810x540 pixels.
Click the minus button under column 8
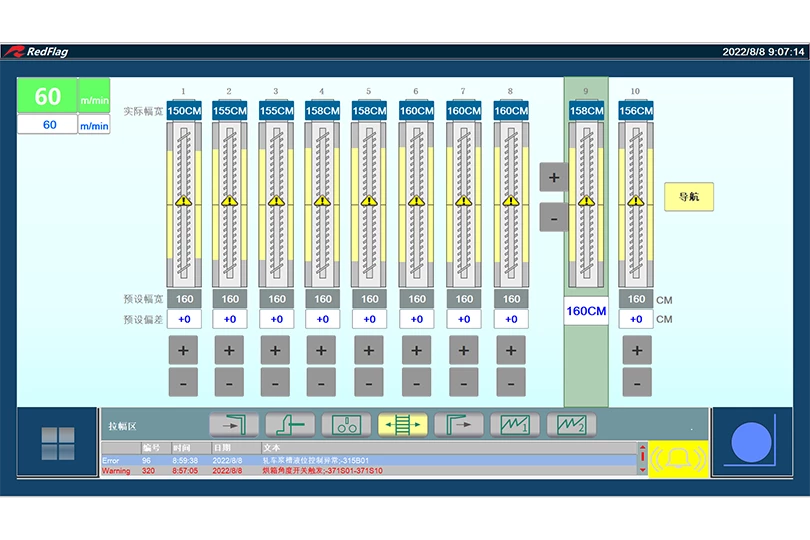coord(511,382)
